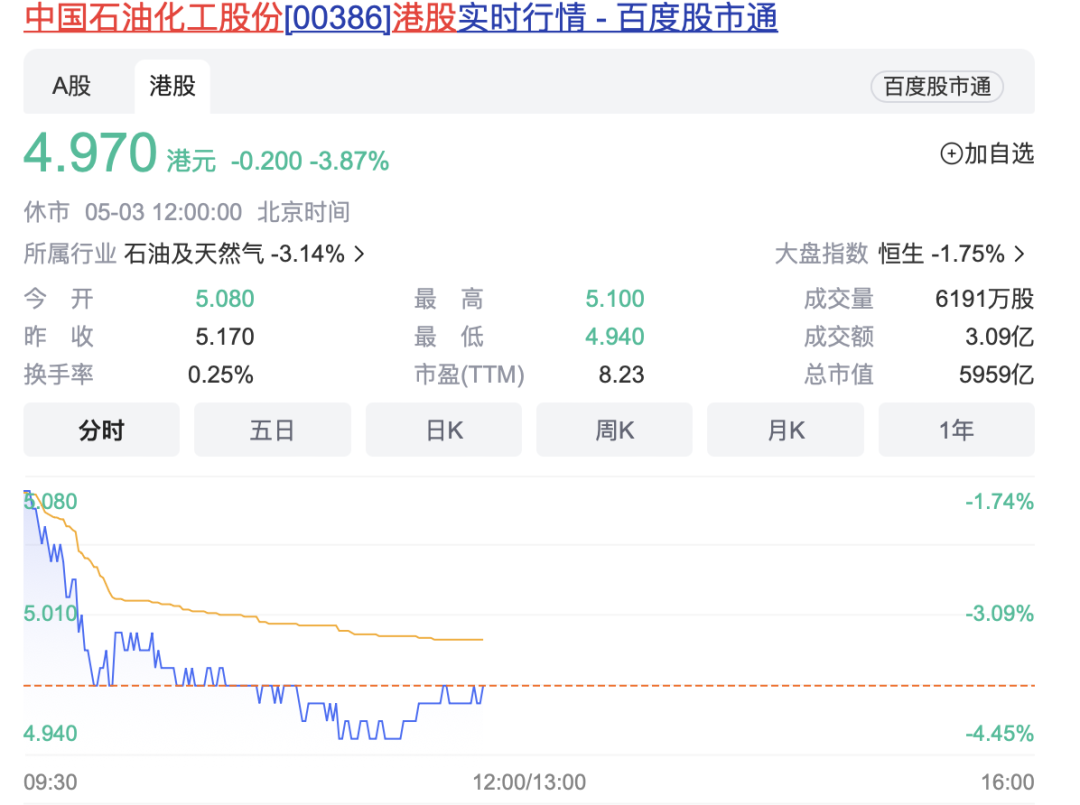Screen dimensions: 1080x805
Task: Switch chart to 周K view
Action: point(614,430)
